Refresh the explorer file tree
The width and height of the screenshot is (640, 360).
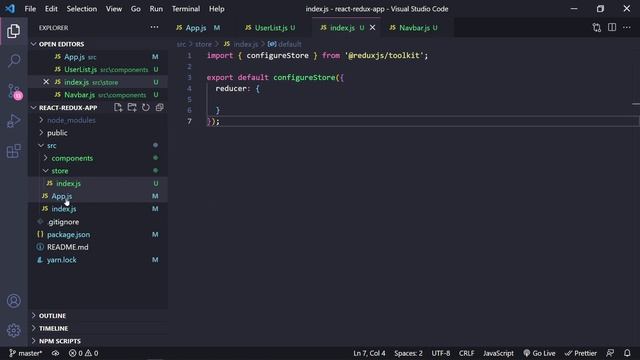coord(146,107)
